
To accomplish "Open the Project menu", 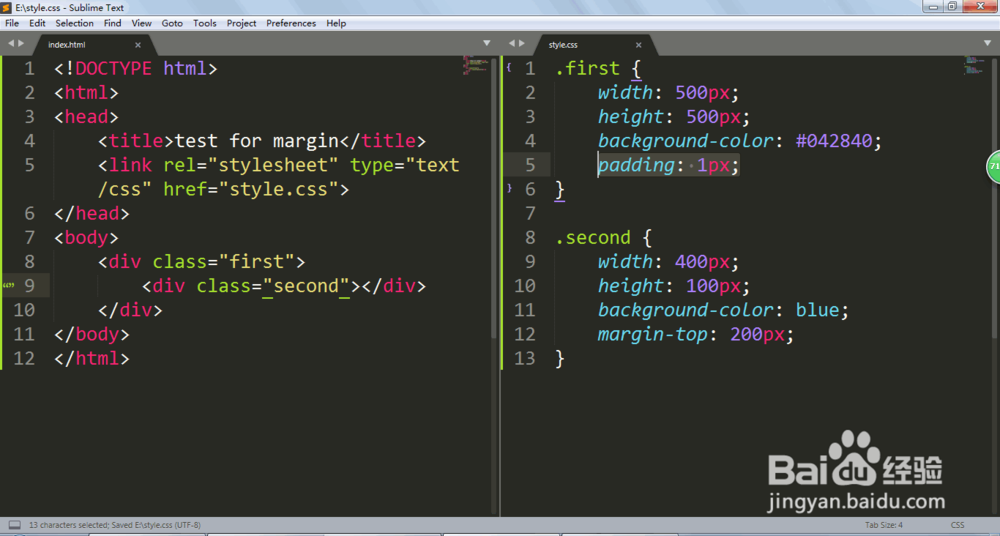I will click(241, 23).
